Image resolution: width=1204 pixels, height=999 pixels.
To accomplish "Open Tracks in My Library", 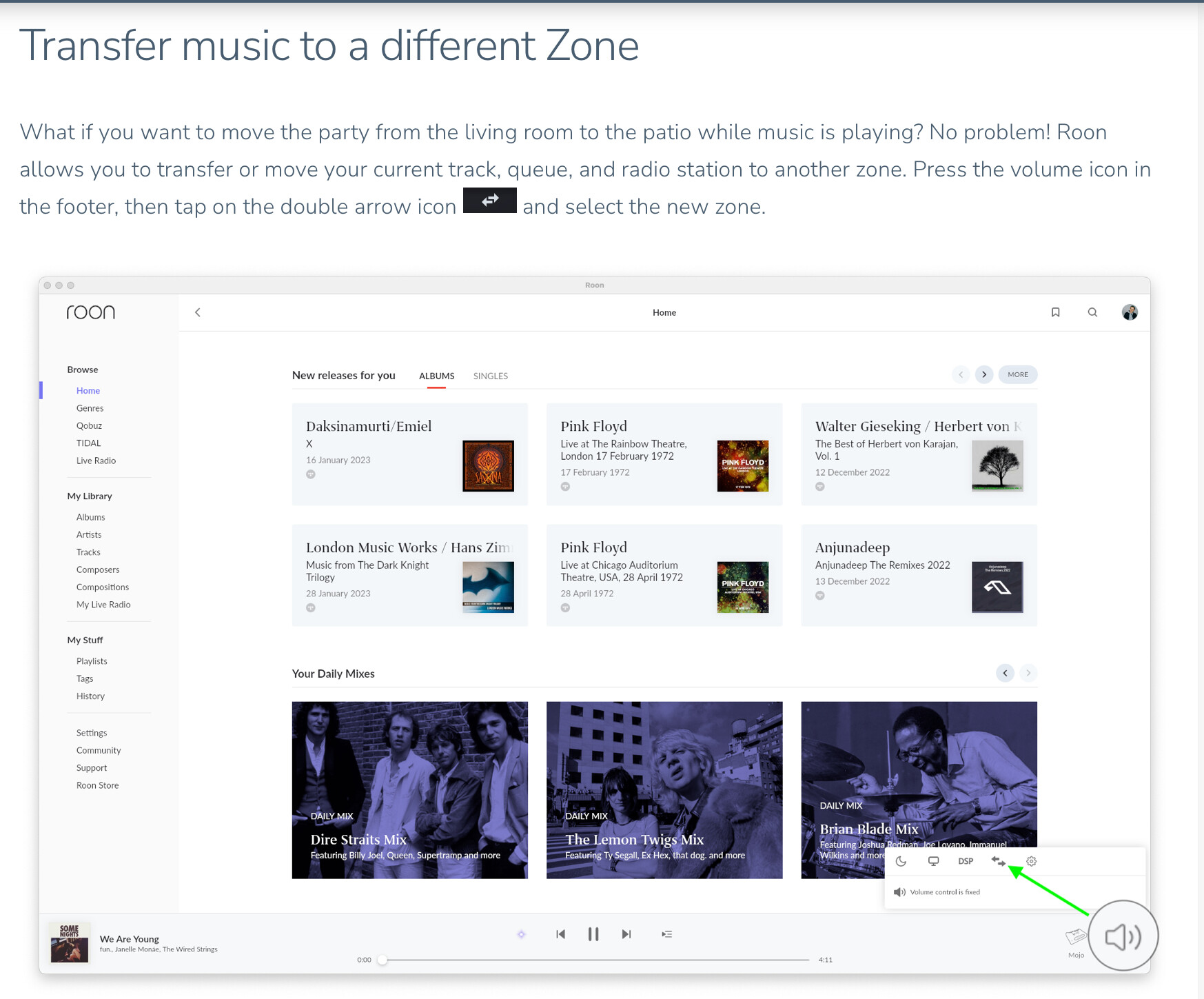I will click(x=88, y=552).
